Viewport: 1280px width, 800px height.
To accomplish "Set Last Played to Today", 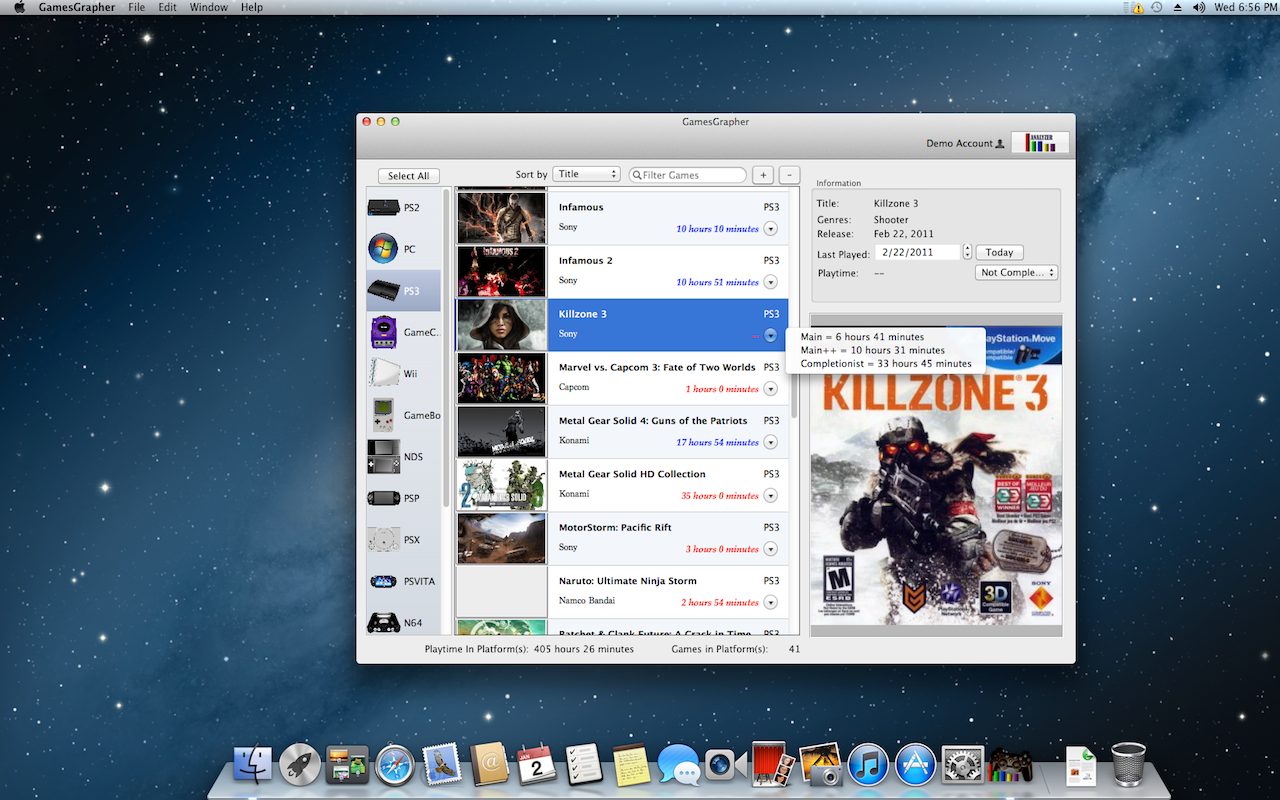I will coord(999,252).
